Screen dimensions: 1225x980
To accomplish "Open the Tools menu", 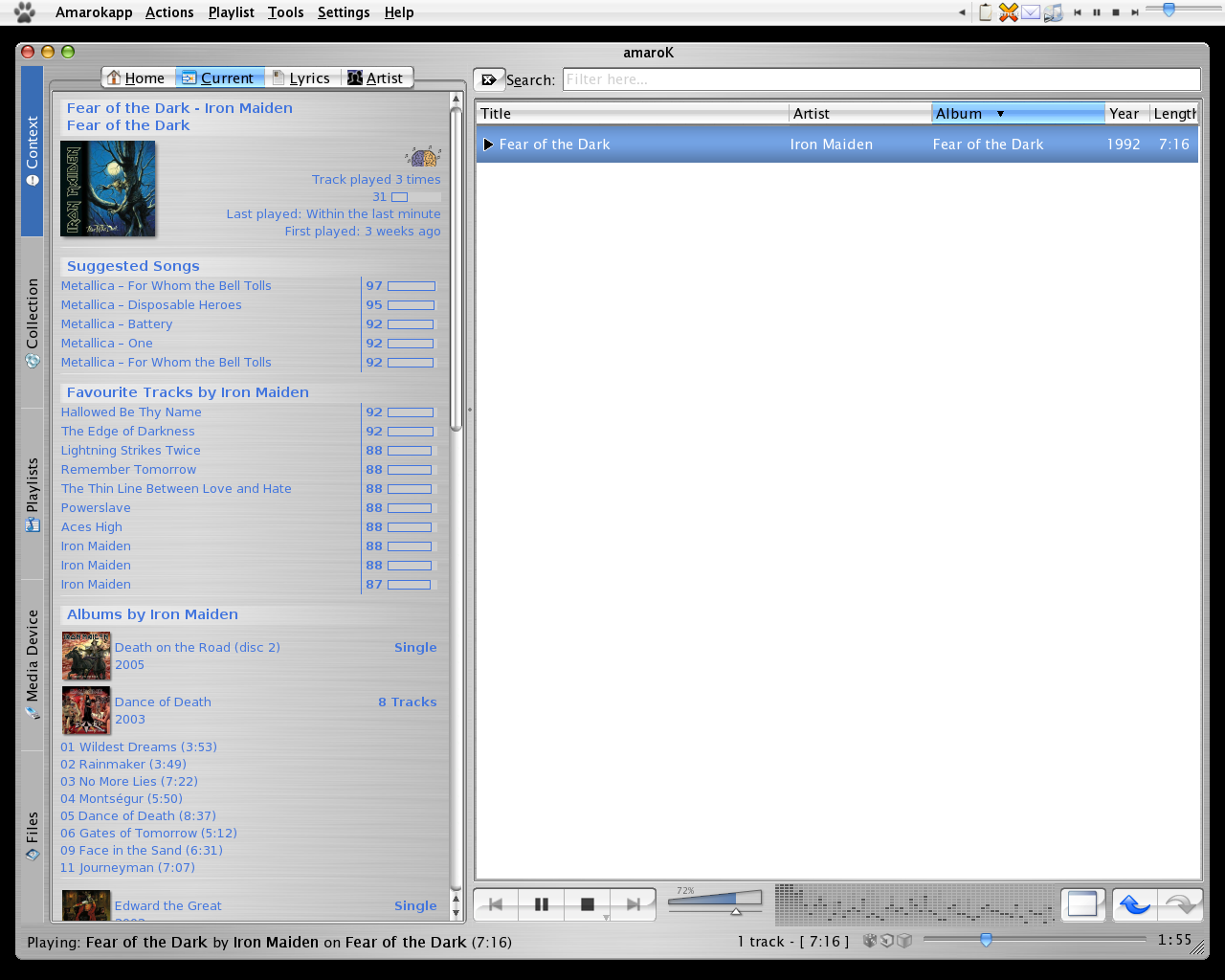I will tap(285, 12).
